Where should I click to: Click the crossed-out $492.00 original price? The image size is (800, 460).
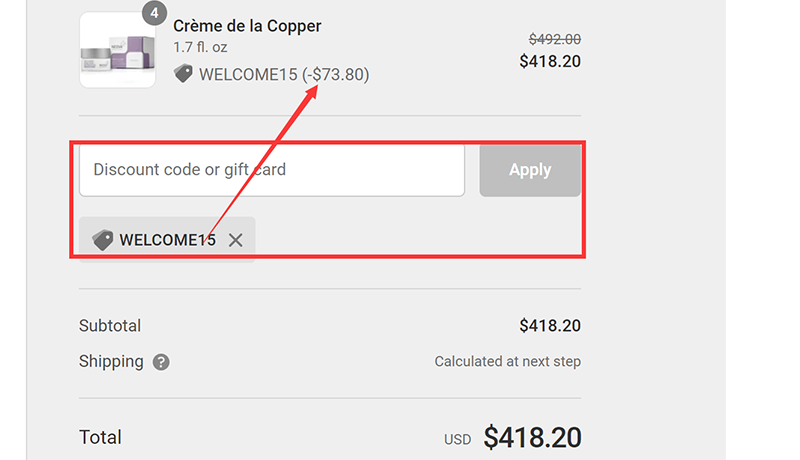(x=554, y=39)
